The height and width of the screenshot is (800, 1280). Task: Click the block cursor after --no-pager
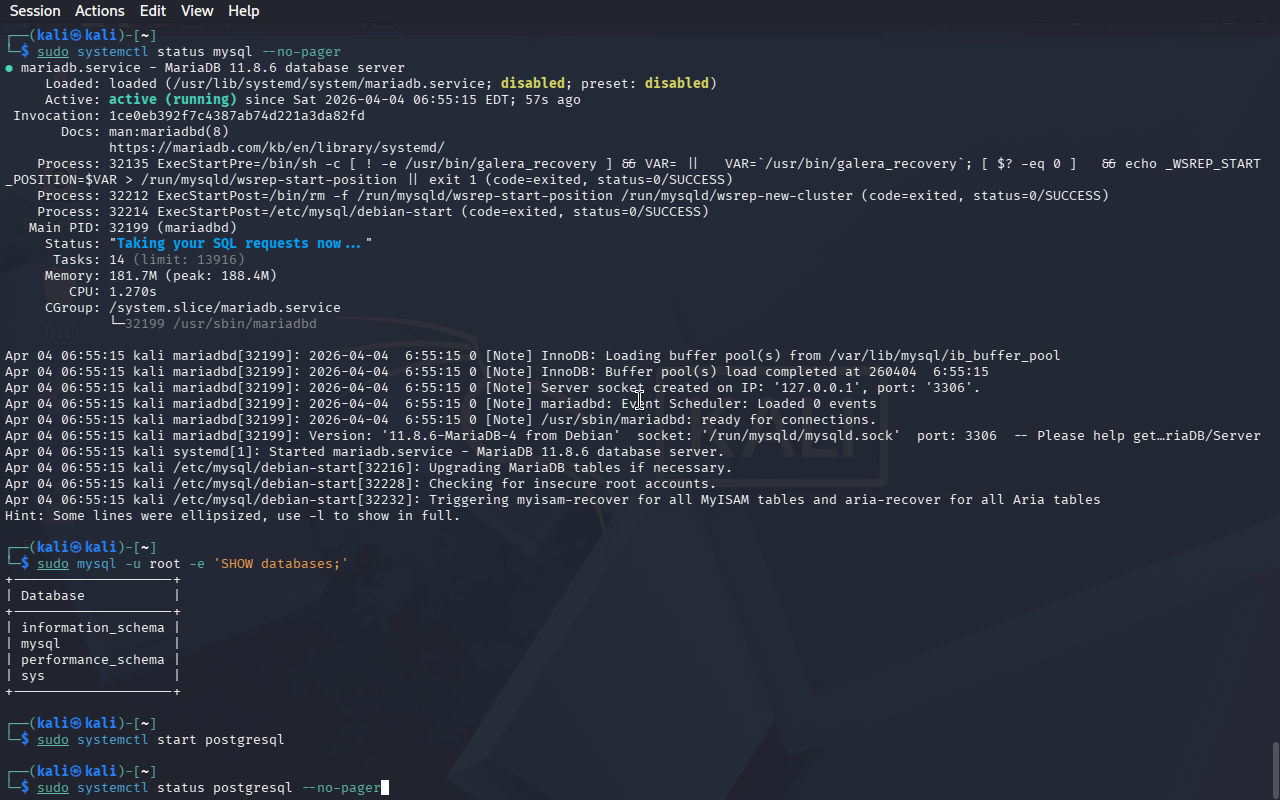point(385,788)
